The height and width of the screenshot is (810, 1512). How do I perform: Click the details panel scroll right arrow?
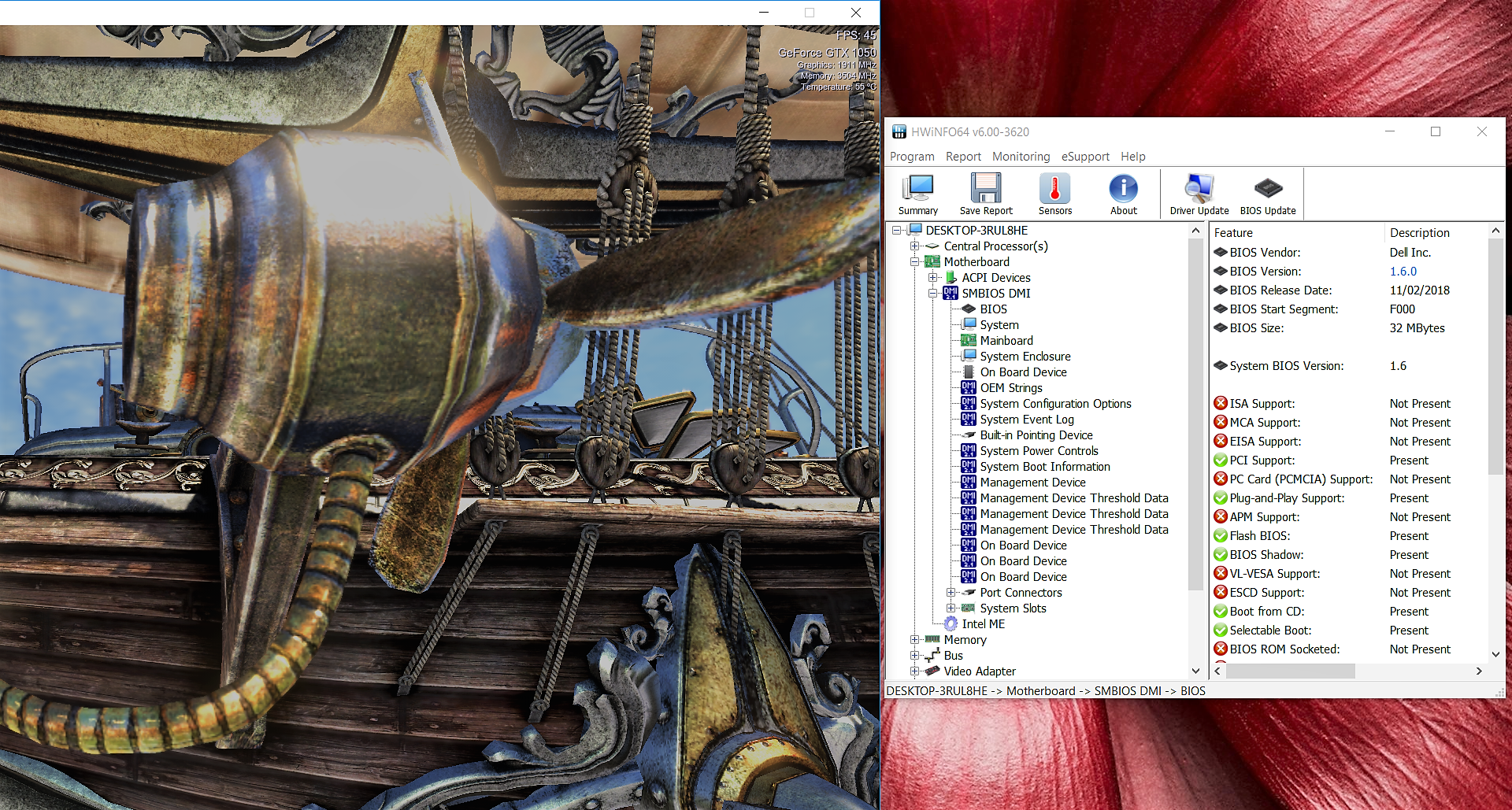[x=1479, y=671]
